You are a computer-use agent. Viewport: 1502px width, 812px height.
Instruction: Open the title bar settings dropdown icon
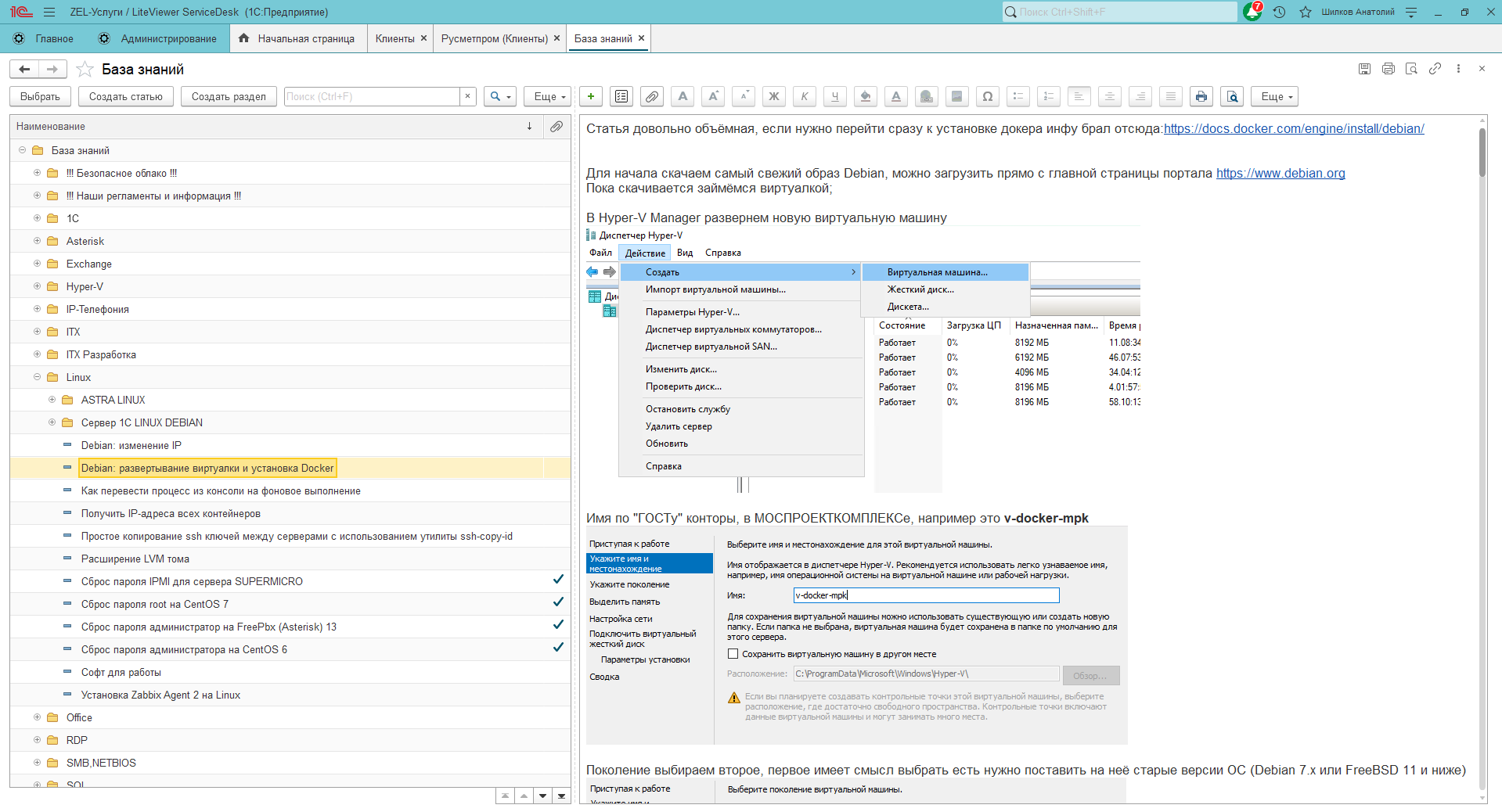point(1411,12)
